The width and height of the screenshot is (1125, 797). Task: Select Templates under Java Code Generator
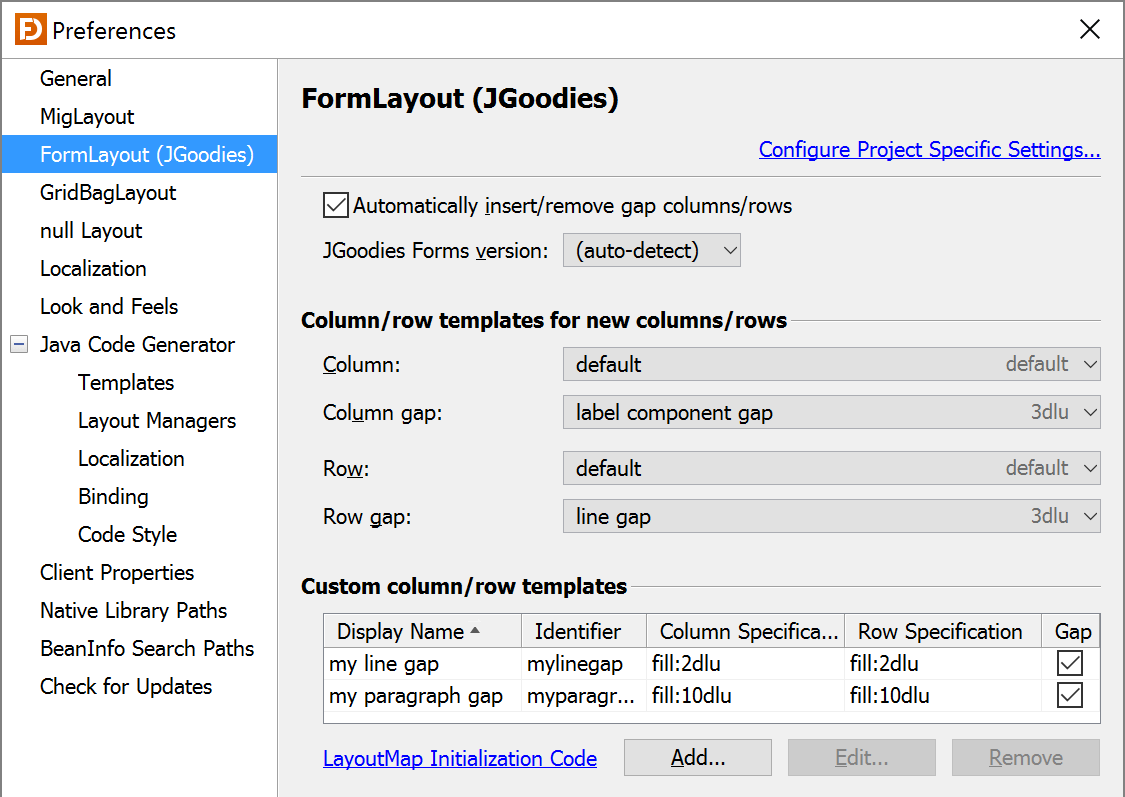coord(125,382)
